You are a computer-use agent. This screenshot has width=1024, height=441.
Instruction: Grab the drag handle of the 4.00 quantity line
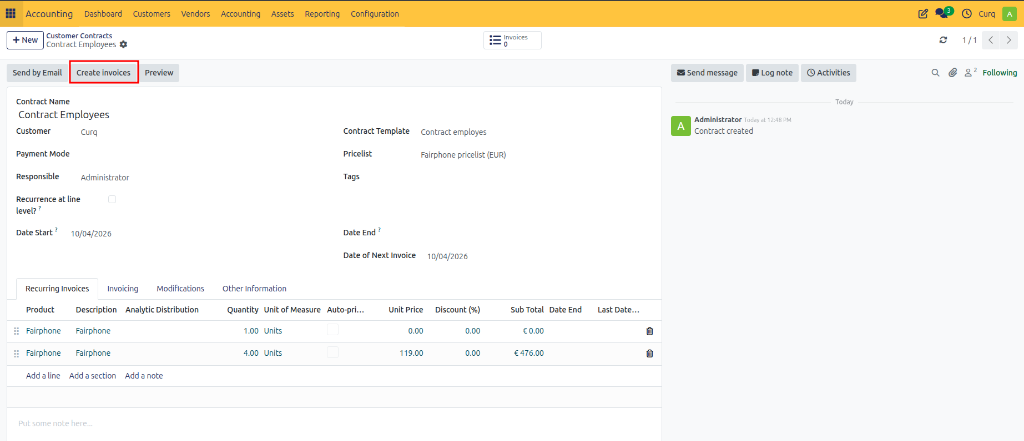[16, 353]
